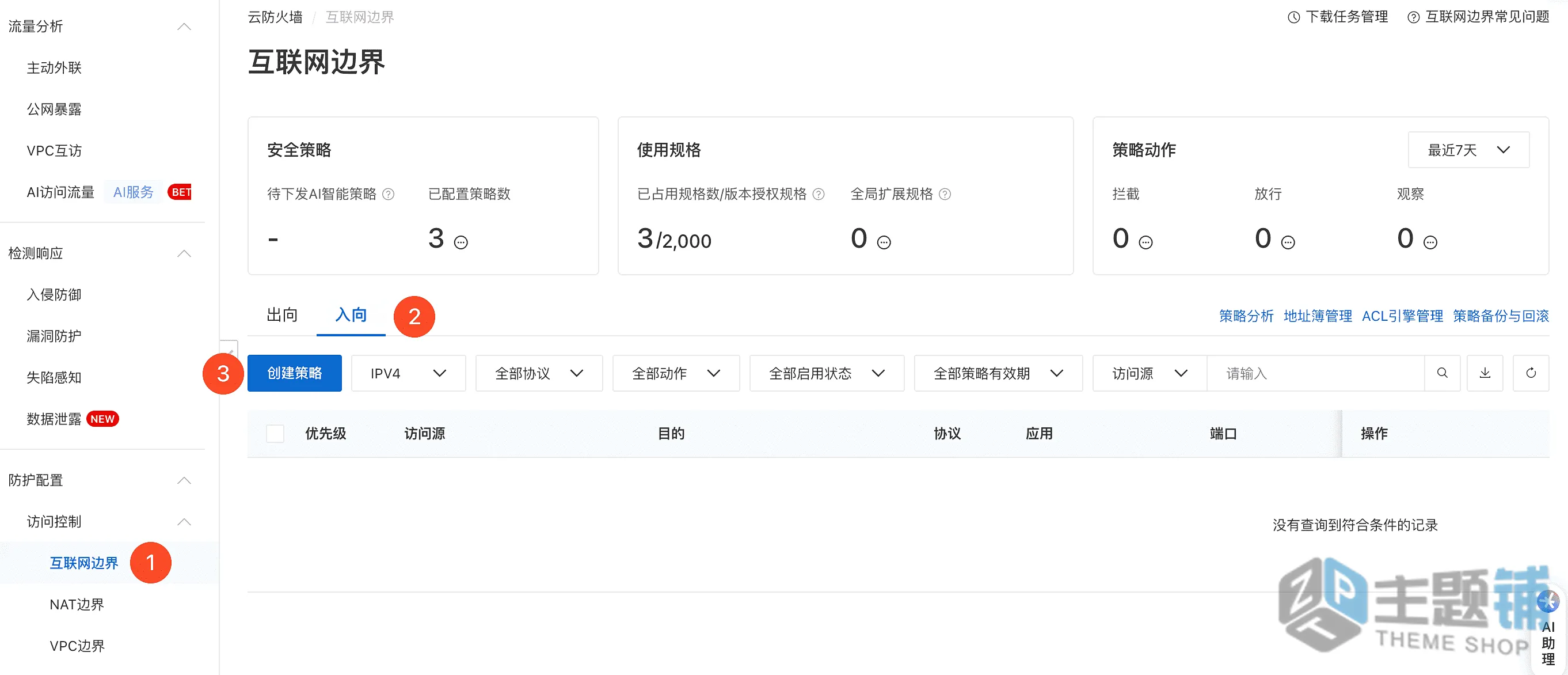1568x675 pixels.
Task: Click the refresh list icon
Action: coord(1531,373)
